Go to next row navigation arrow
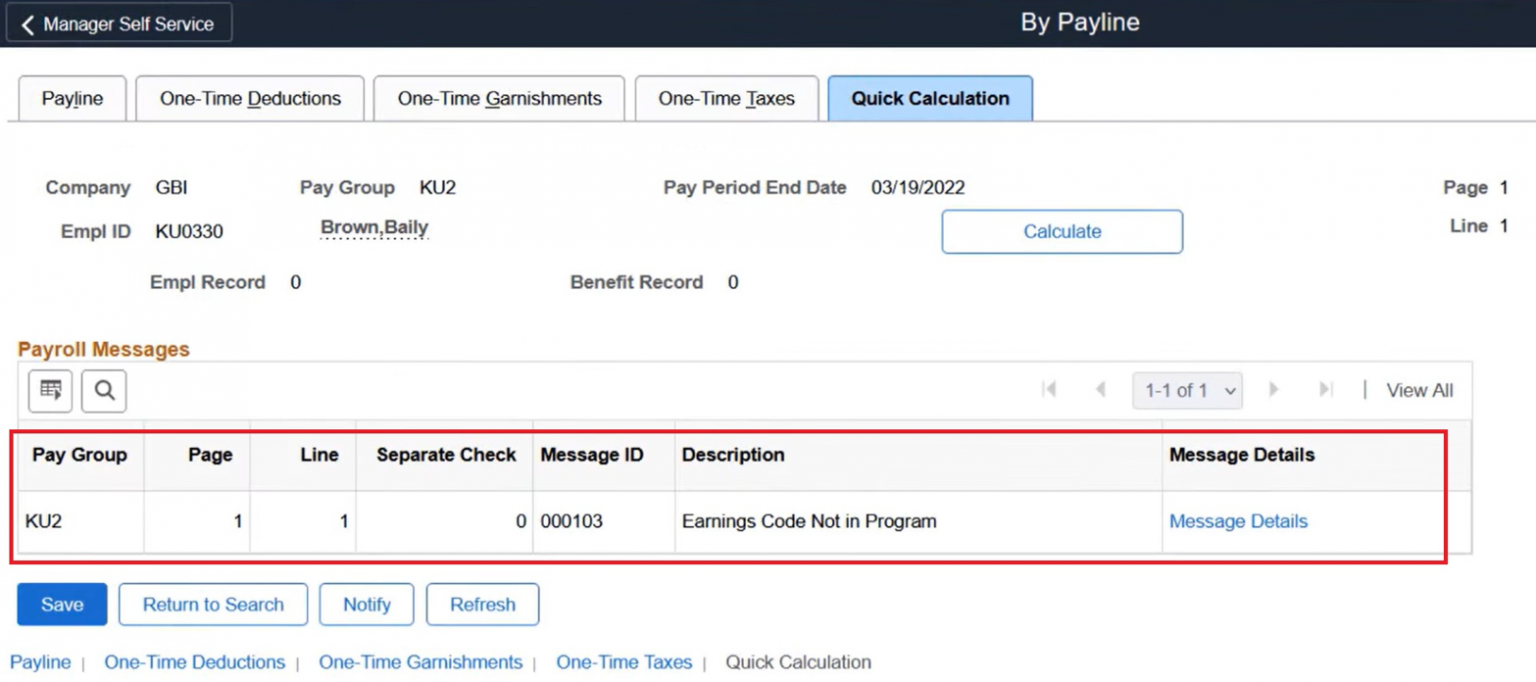This screenshot has width=1536, height=682. pyautogui.click(x=1274, y=390)
